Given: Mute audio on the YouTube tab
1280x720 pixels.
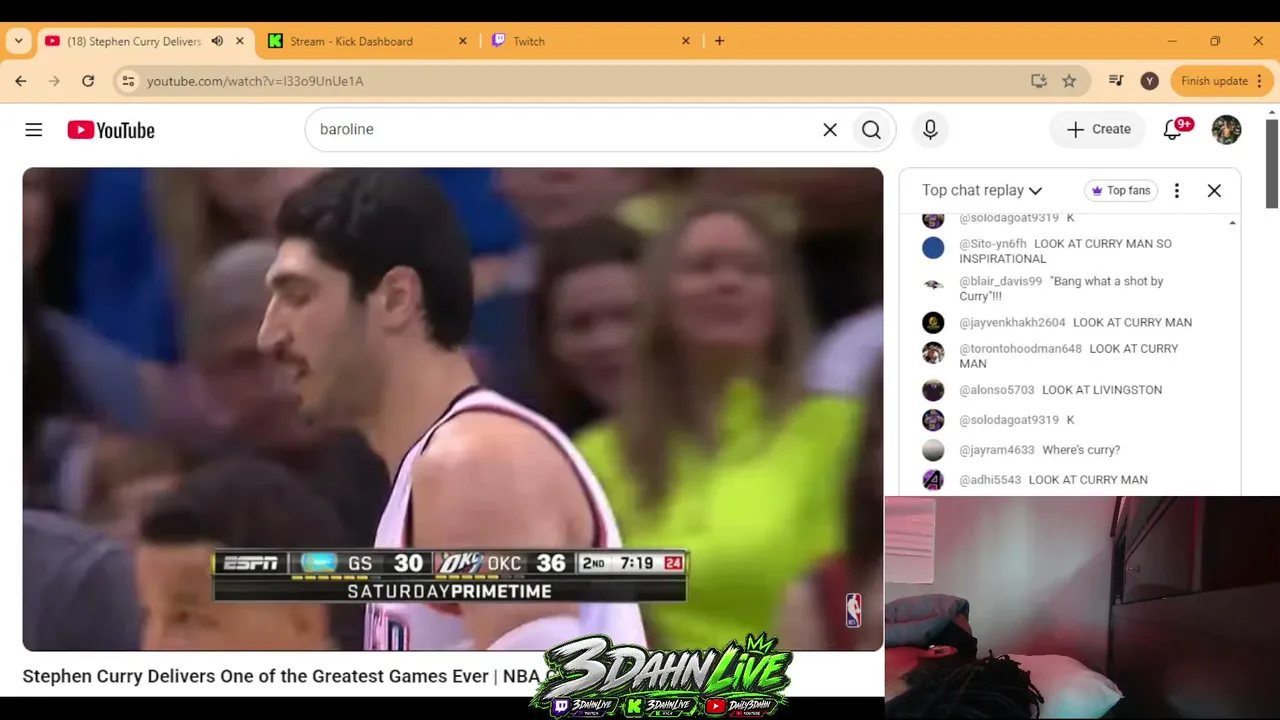Looking at the screenshot, I should pos(217,41).
